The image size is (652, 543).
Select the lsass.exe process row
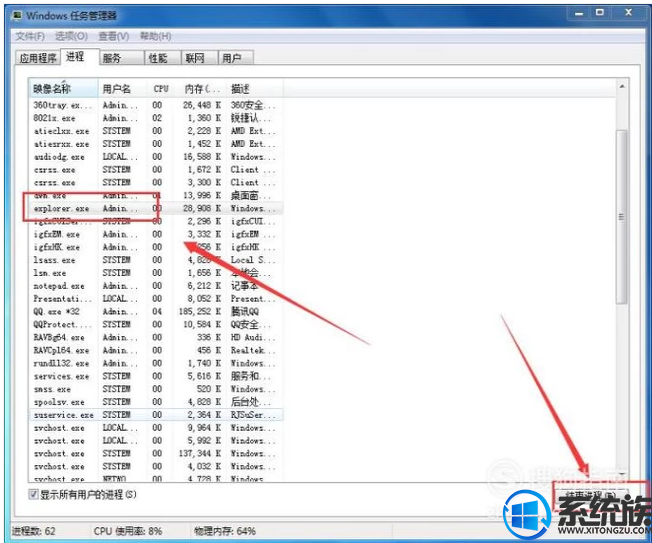[x=156, y=260]
